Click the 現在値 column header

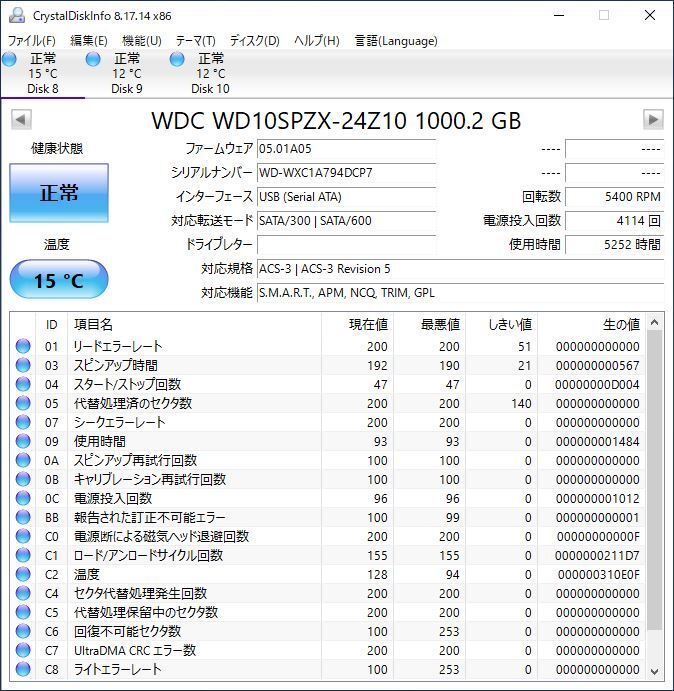(x=357, y=324)
